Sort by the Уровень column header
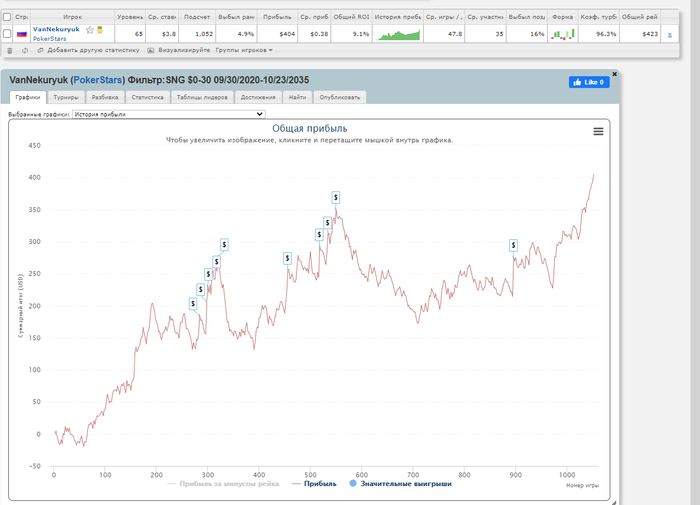Screen dimensions: 700x505 pos(130,17)
